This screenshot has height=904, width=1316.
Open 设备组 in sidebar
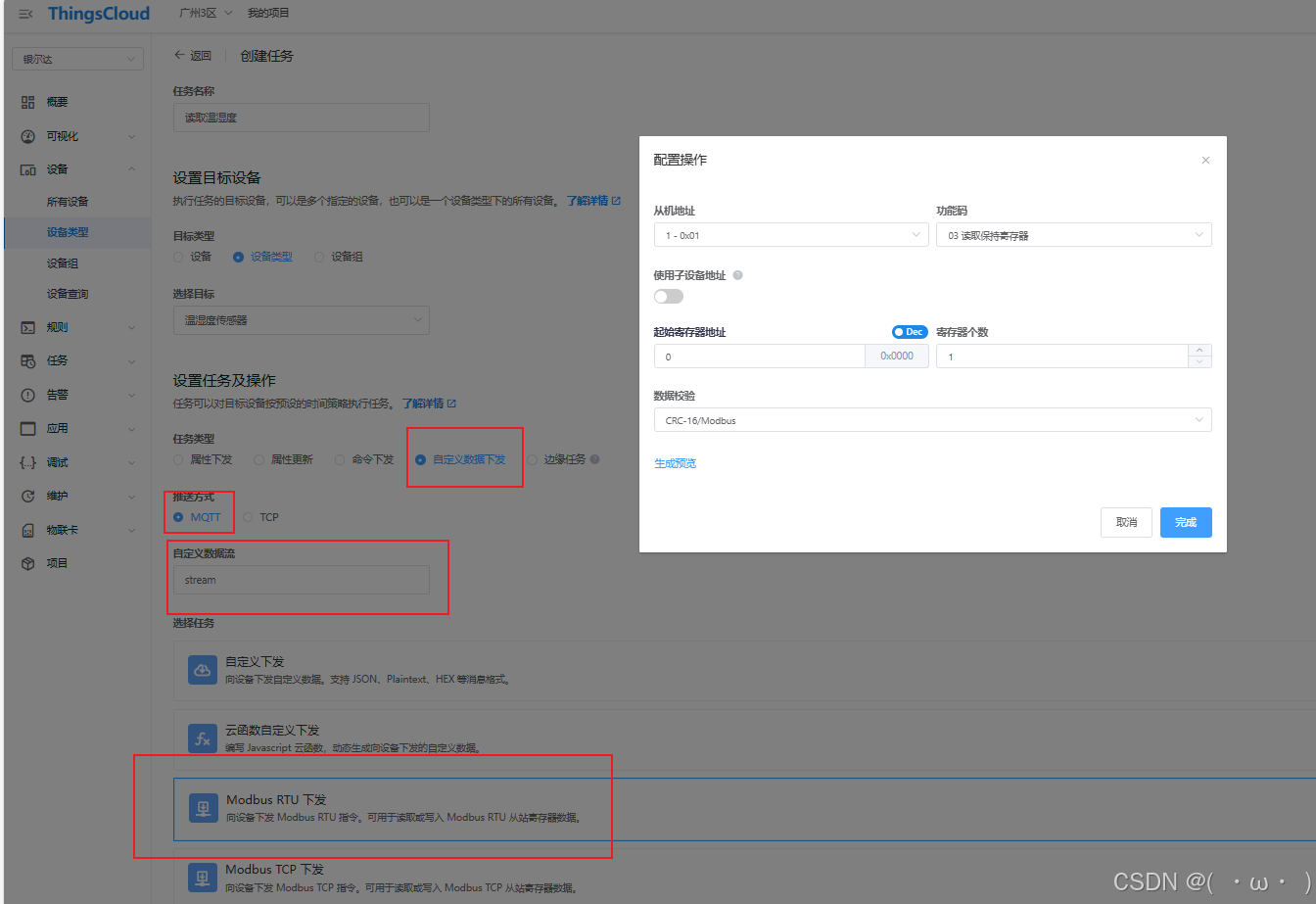point(63,263)
